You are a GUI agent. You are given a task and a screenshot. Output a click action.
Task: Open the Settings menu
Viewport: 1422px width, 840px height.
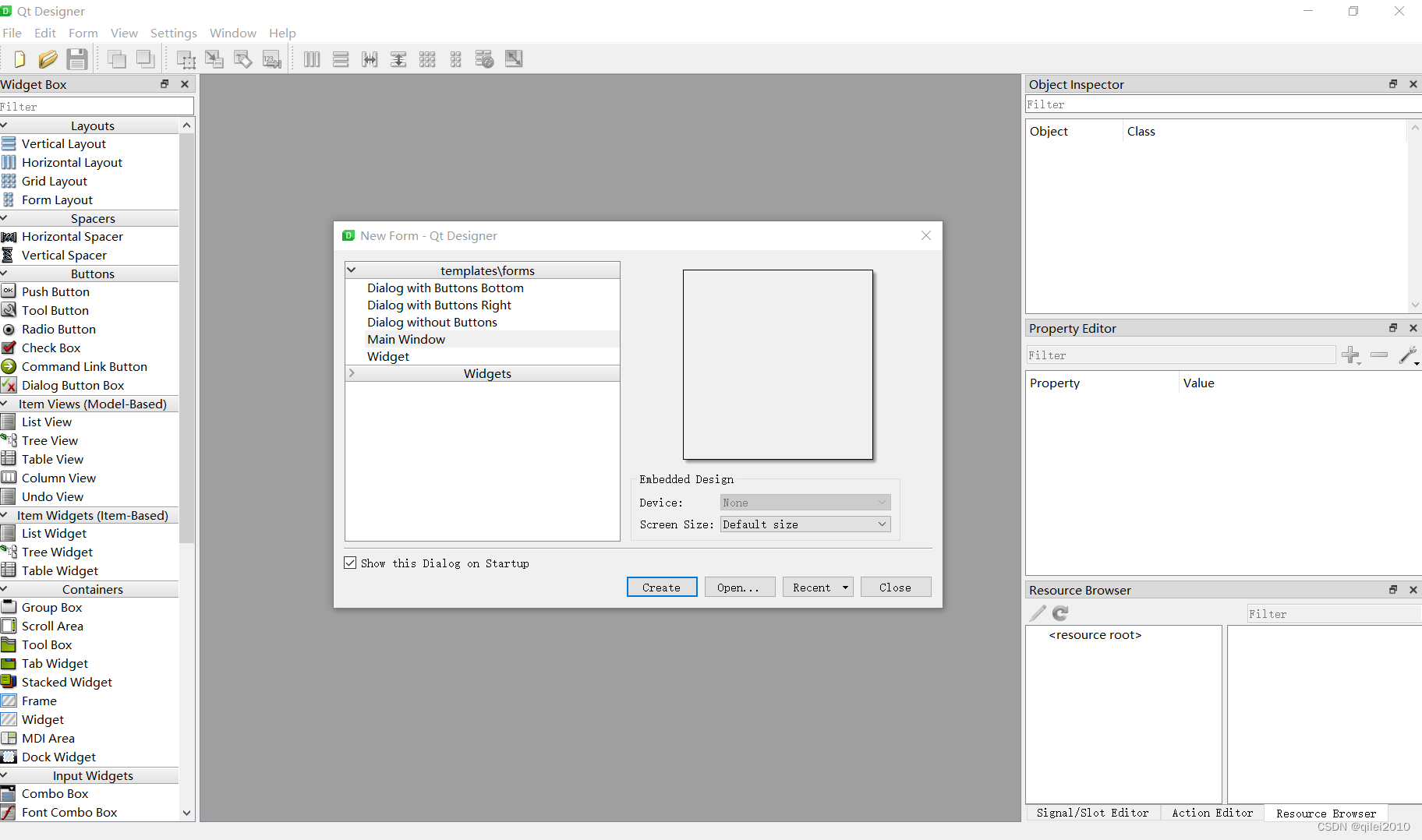tap(174, 33)
